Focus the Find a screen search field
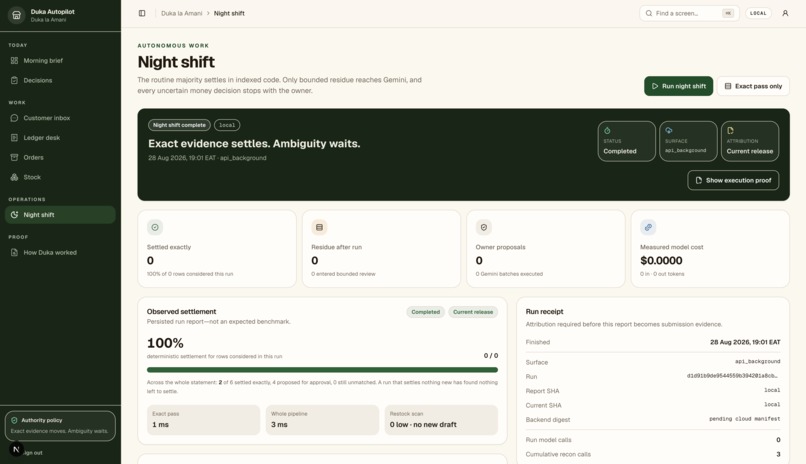 click(x=689, y=13)
